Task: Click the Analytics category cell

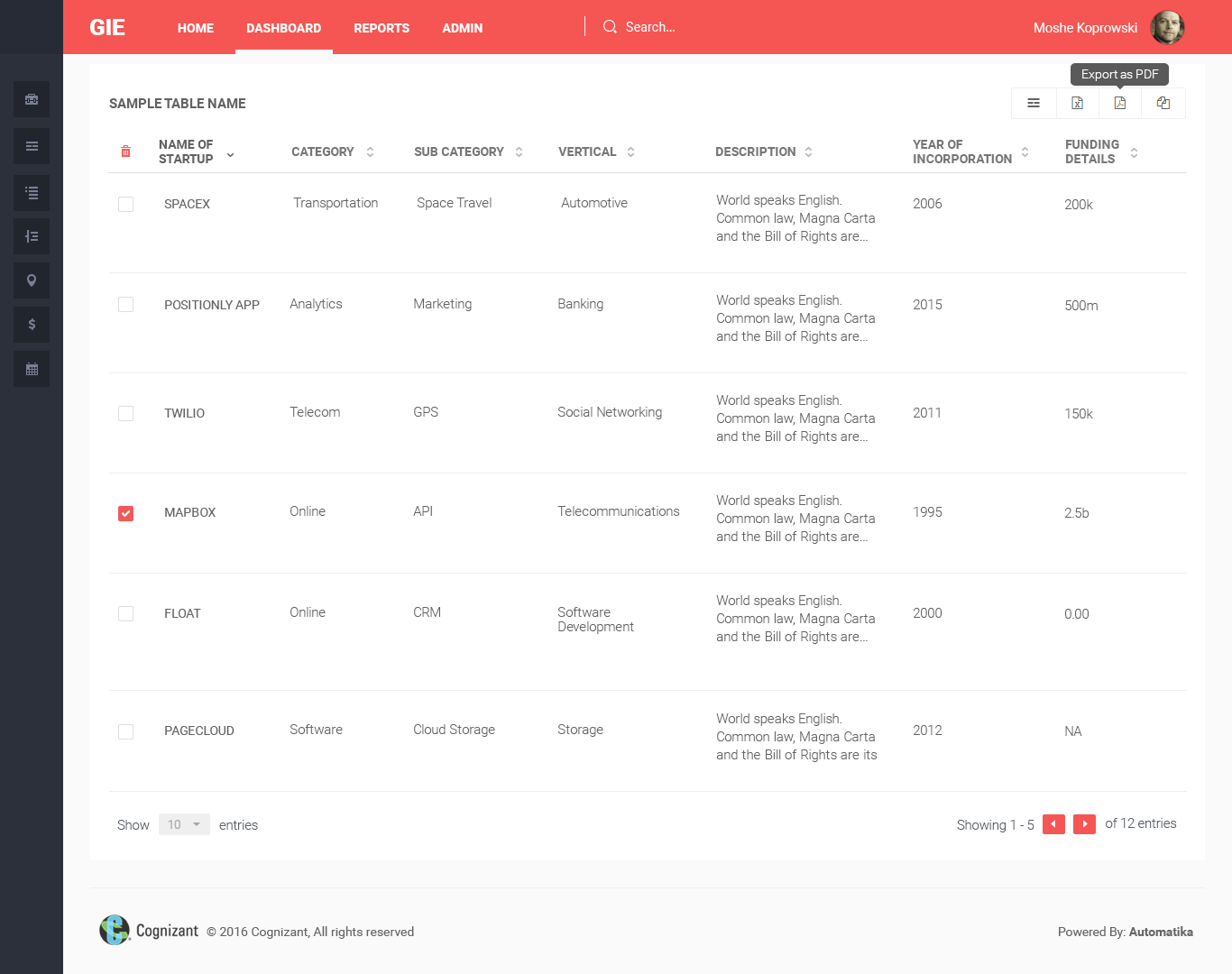Action: 316,304
